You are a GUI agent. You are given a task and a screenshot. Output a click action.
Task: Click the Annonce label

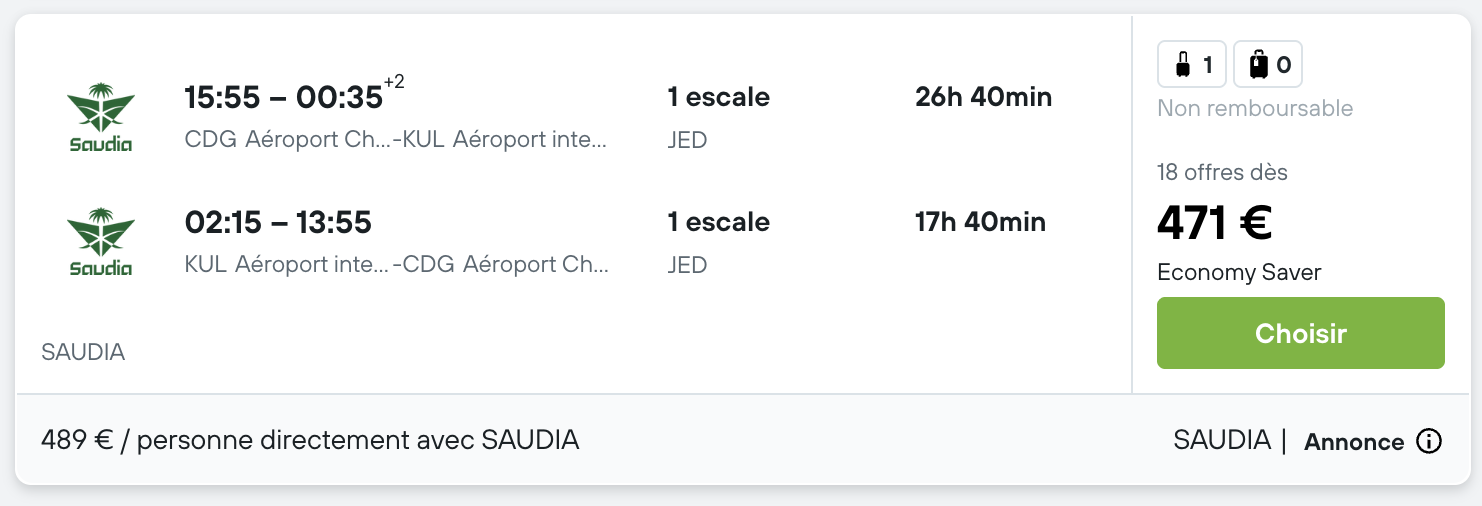coord(1354,442)
